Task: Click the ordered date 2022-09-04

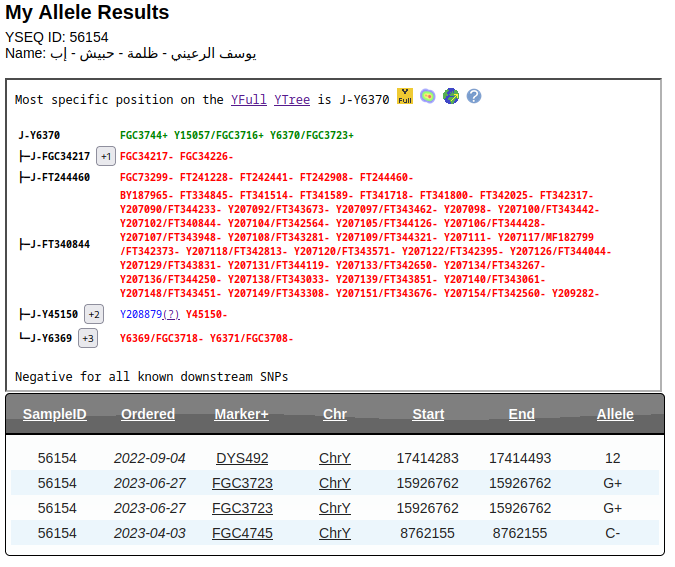Action: point(150,458)
